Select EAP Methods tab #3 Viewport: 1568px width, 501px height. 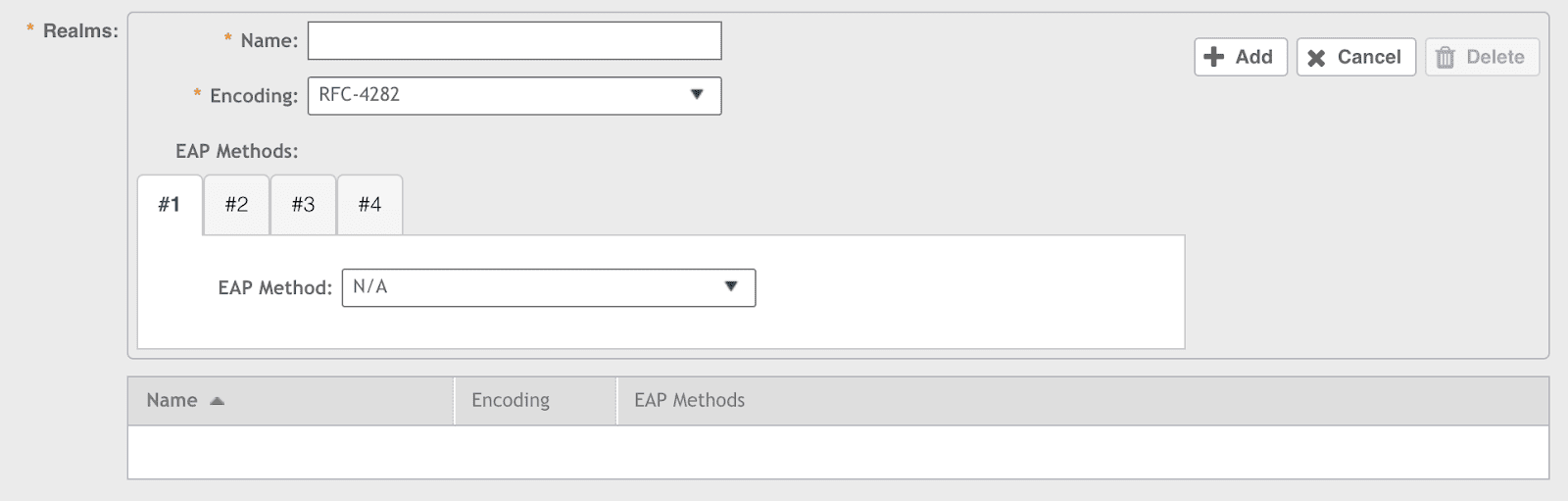(303, 205)
